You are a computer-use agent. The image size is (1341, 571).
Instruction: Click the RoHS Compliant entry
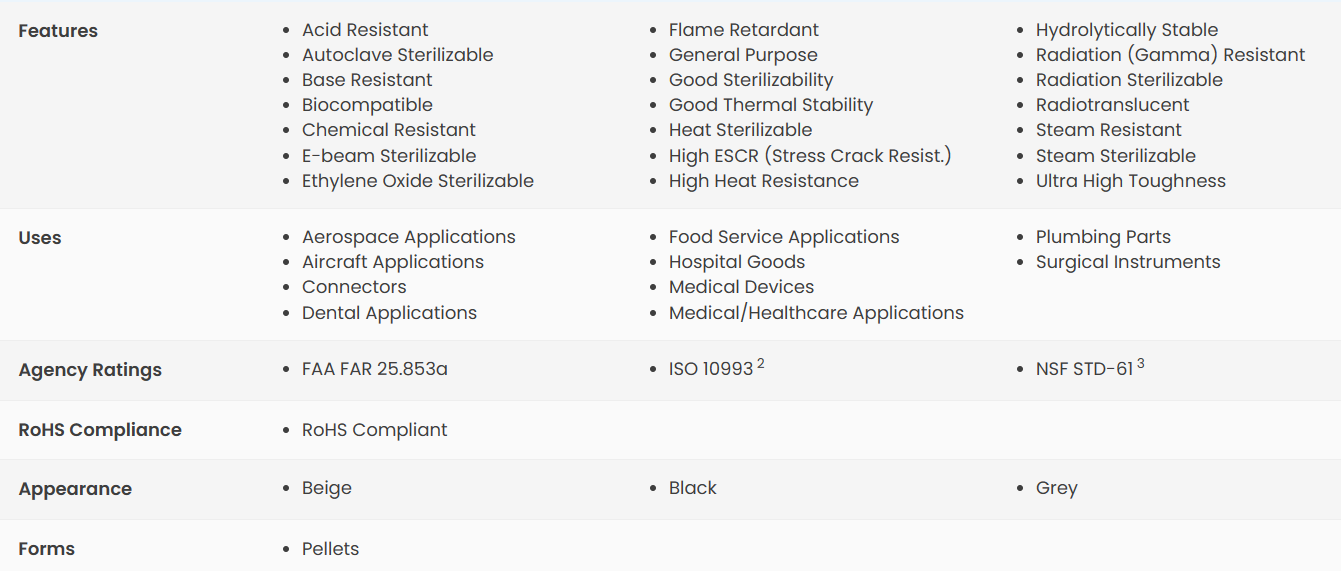[375, 430]
